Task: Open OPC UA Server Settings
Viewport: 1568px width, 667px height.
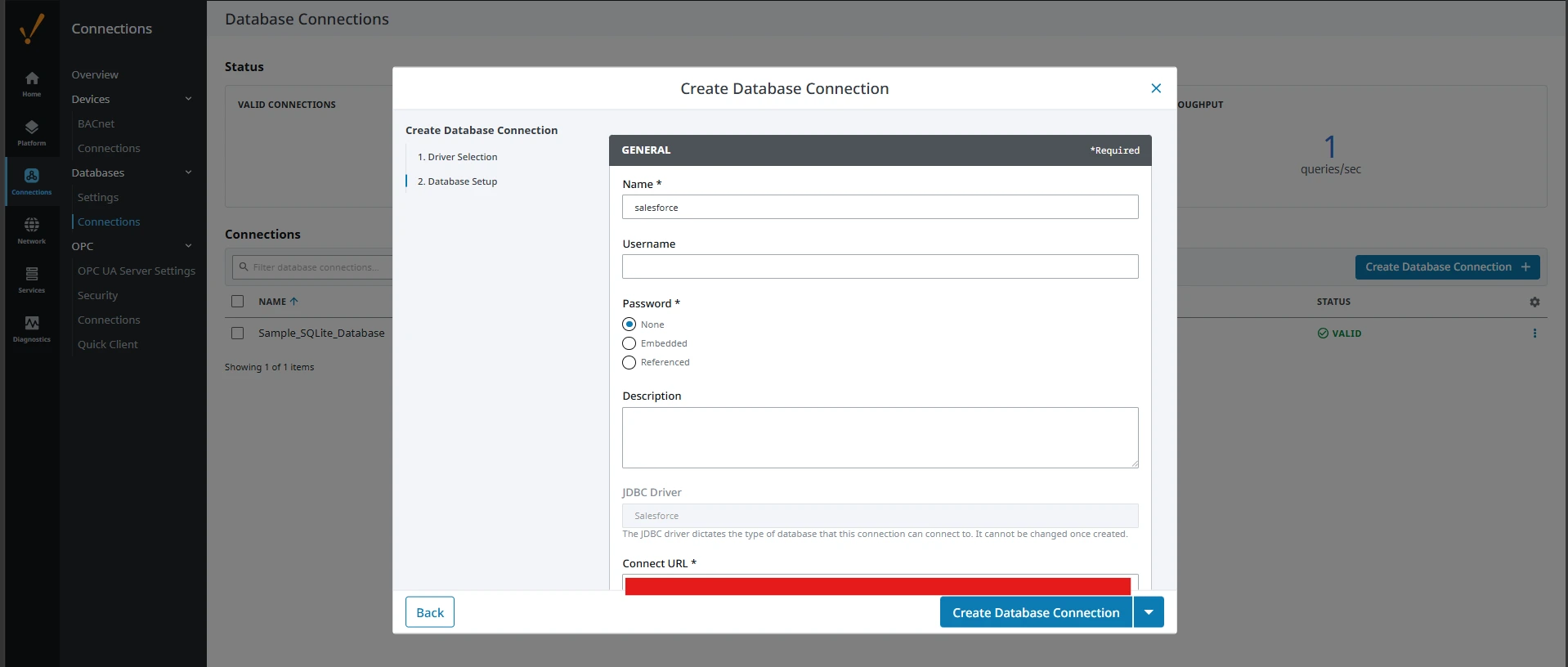Action: pyautogui.click(x=137, y=271)
